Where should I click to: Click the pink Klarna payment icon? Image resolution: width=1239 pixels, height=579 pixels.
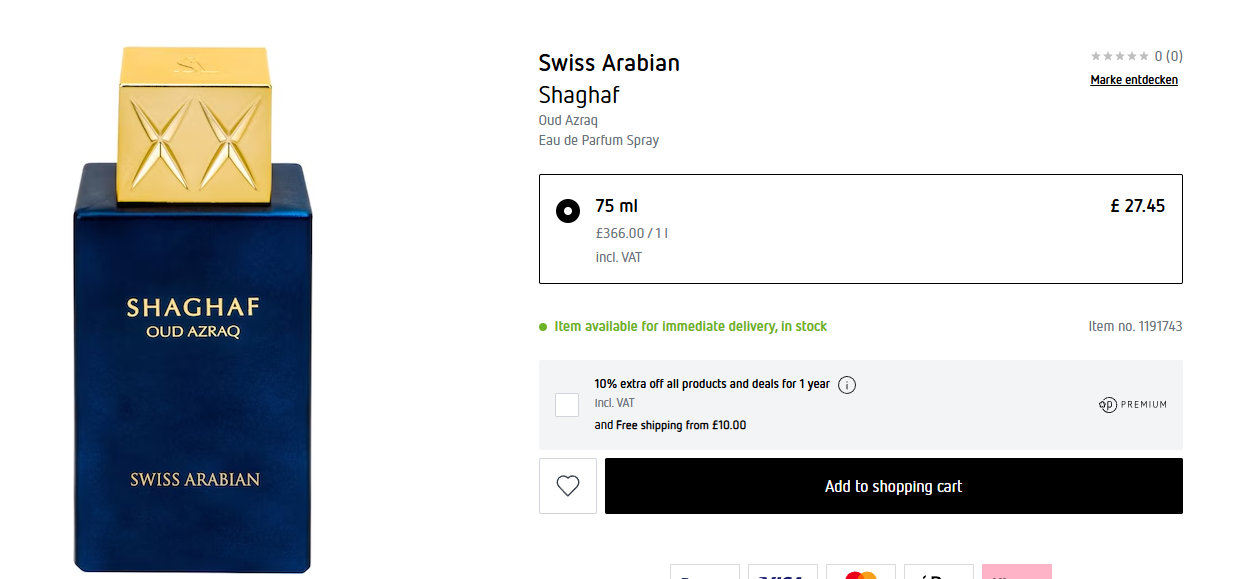click(x=1016, y=573)
